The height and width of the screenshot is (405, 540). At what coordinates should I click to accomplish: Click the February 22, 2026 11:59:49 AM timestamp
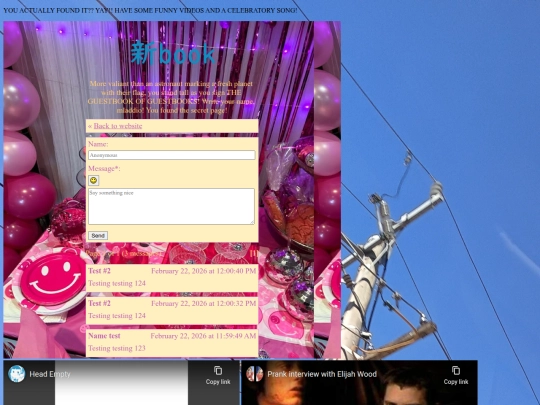pyautogui.click(x=203, y=336)
